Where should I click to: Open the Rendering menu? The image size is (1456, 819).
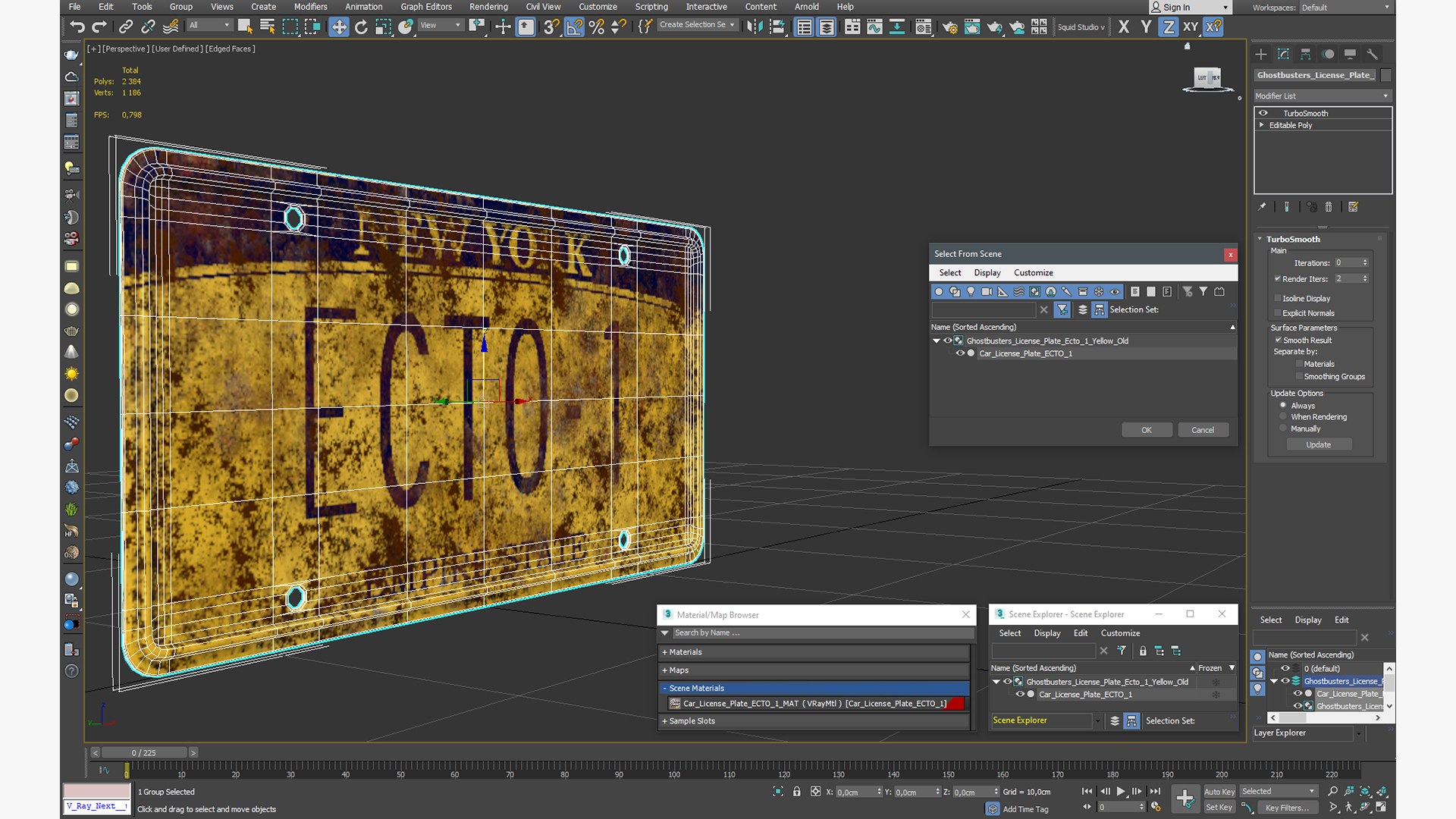tap(488, 7)
